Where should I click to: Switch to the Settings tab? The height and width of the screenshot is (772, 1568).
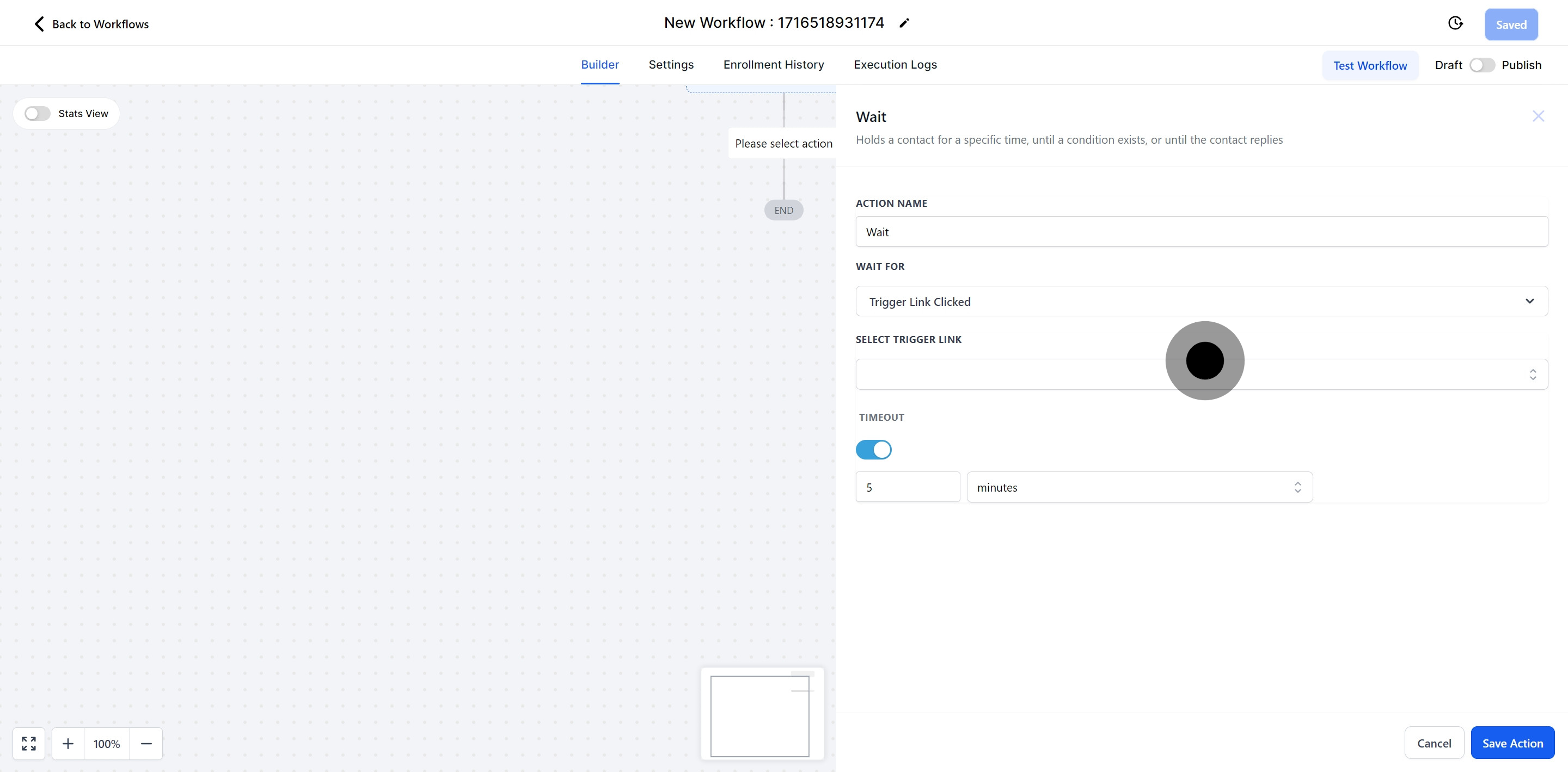(671, 65)
